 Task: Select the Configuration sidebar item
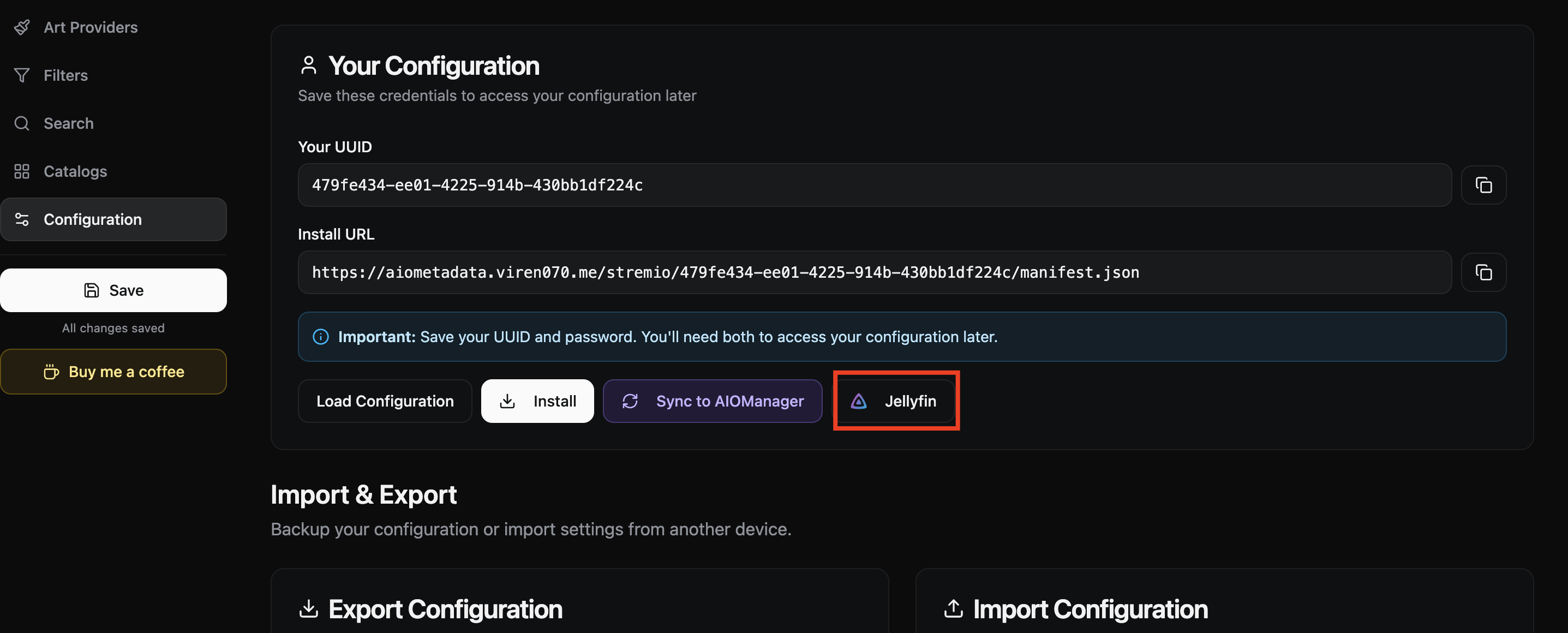(113, 219)
